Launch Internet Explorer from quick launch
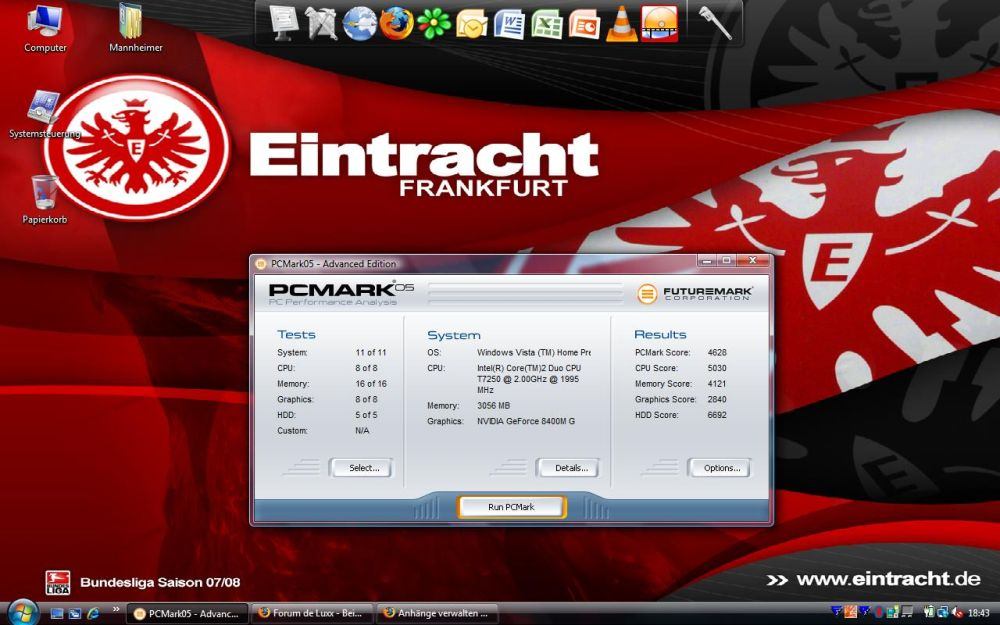The image size is (1000, 625). [93, 614]
